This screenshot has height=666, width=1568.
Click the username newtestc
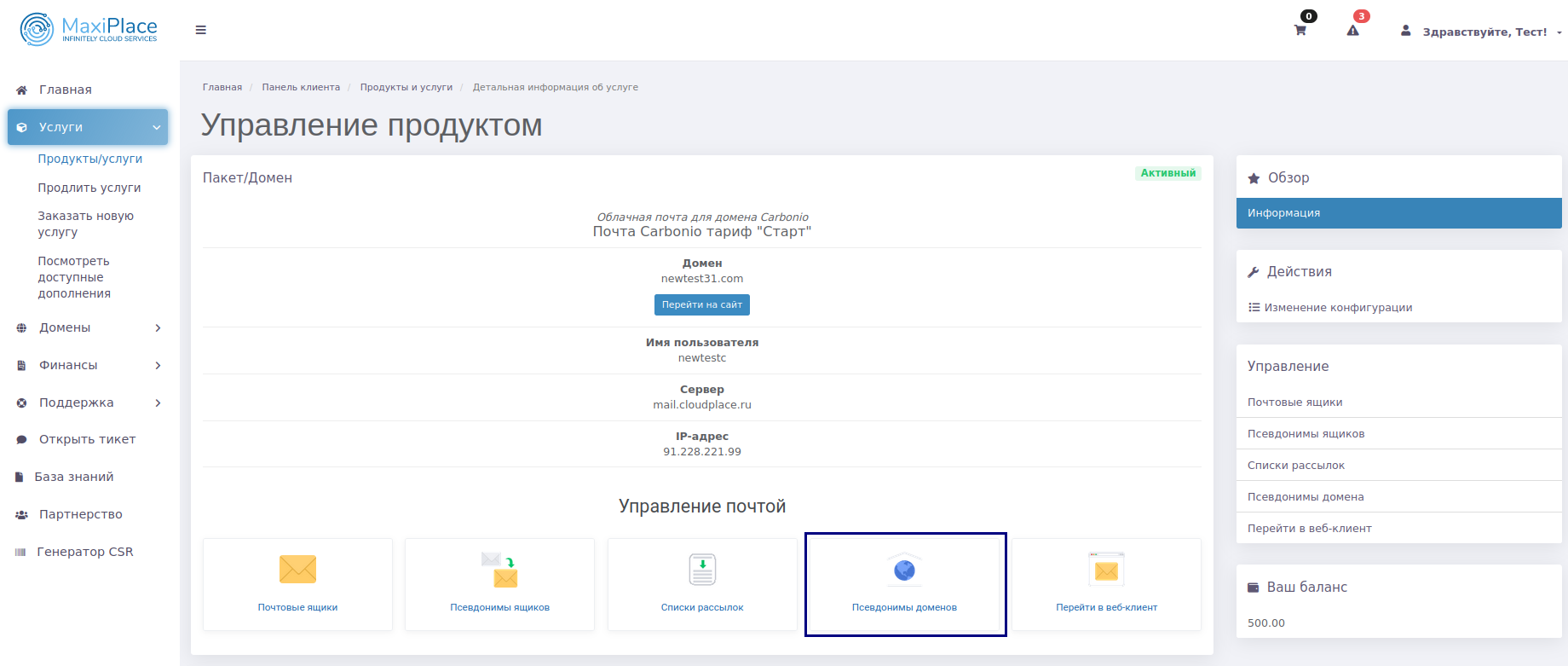[702, 358]
